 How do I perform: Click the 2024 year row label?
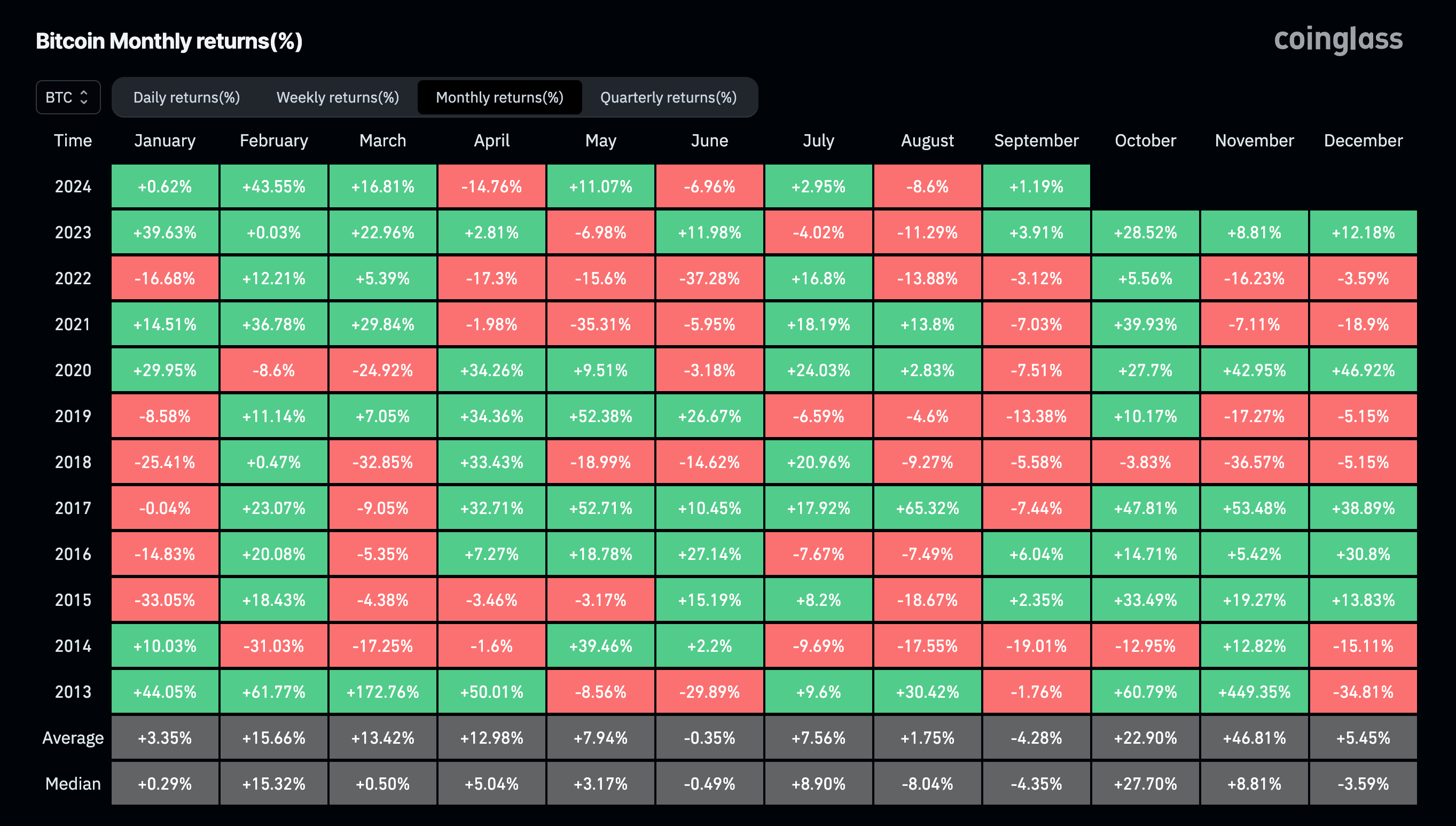tap(73, 186)
